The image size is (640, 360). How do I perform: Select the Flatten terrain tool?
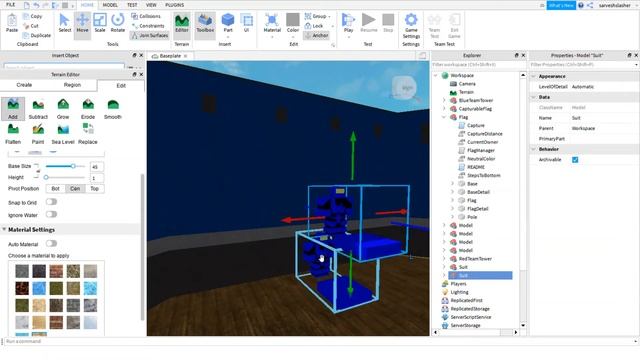coord(13,134)
